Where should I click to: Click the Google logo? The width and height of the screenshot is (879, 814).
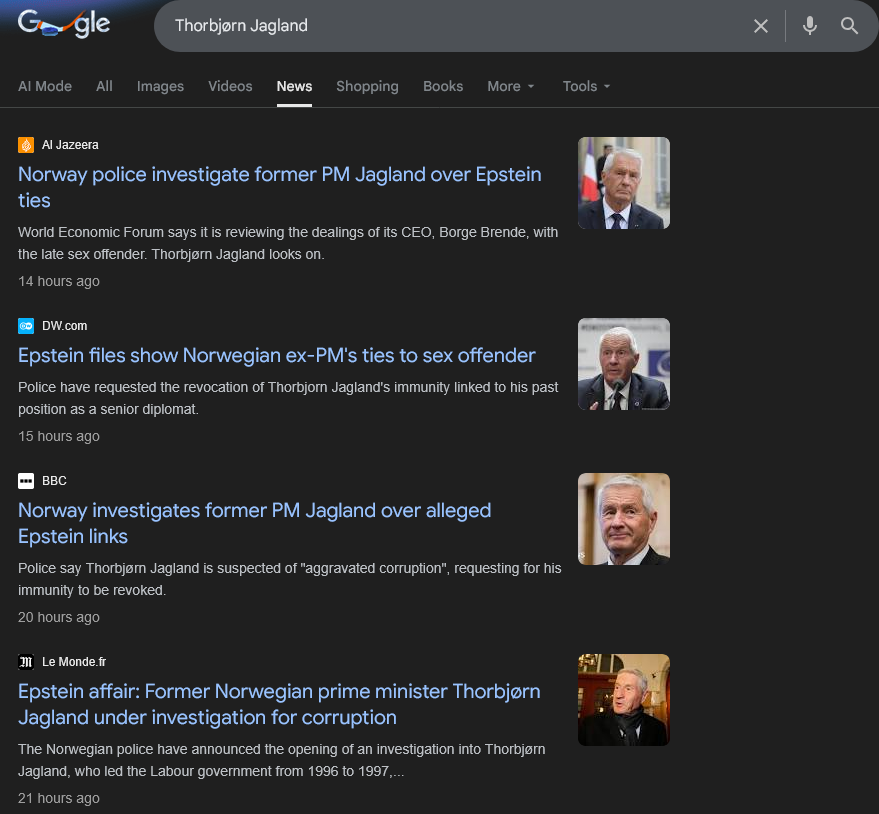64,25
